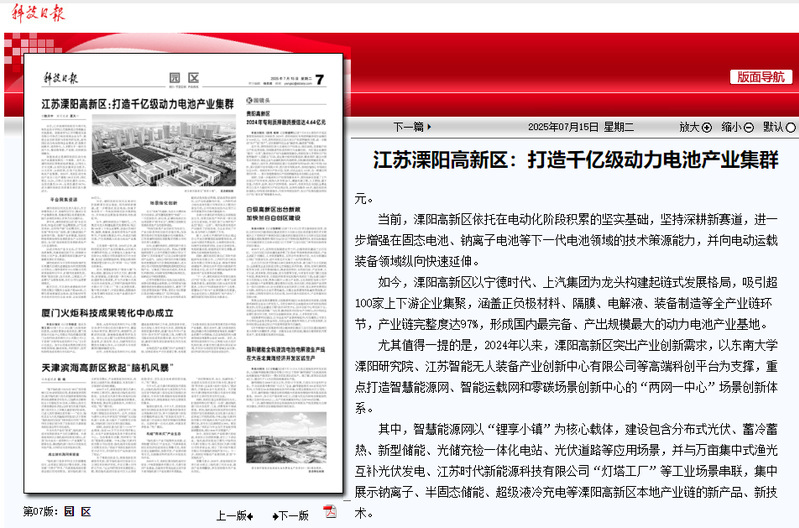Reset font size with 默认 circle icon
Viewport: 799px width, 528px height.
791,127
